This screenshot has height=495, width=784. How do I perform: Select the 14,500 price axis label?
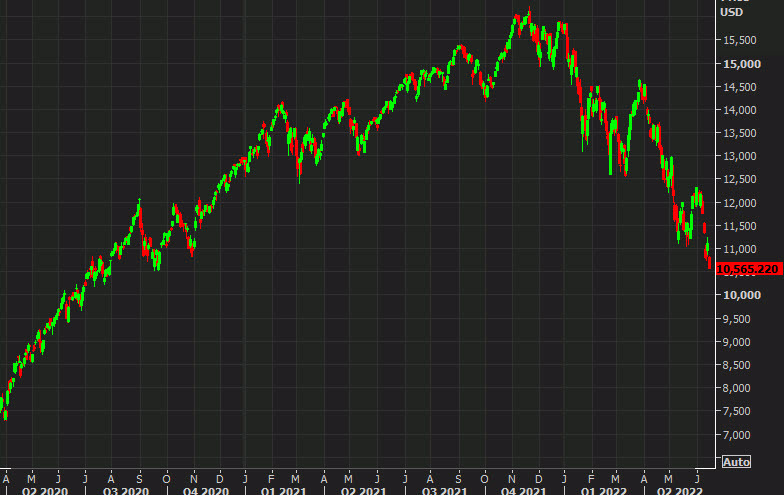click(740, 87)
